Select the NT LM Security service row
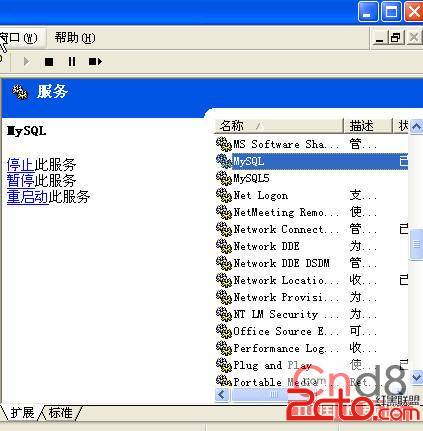423x431 pixels. [x=311, y=314]
